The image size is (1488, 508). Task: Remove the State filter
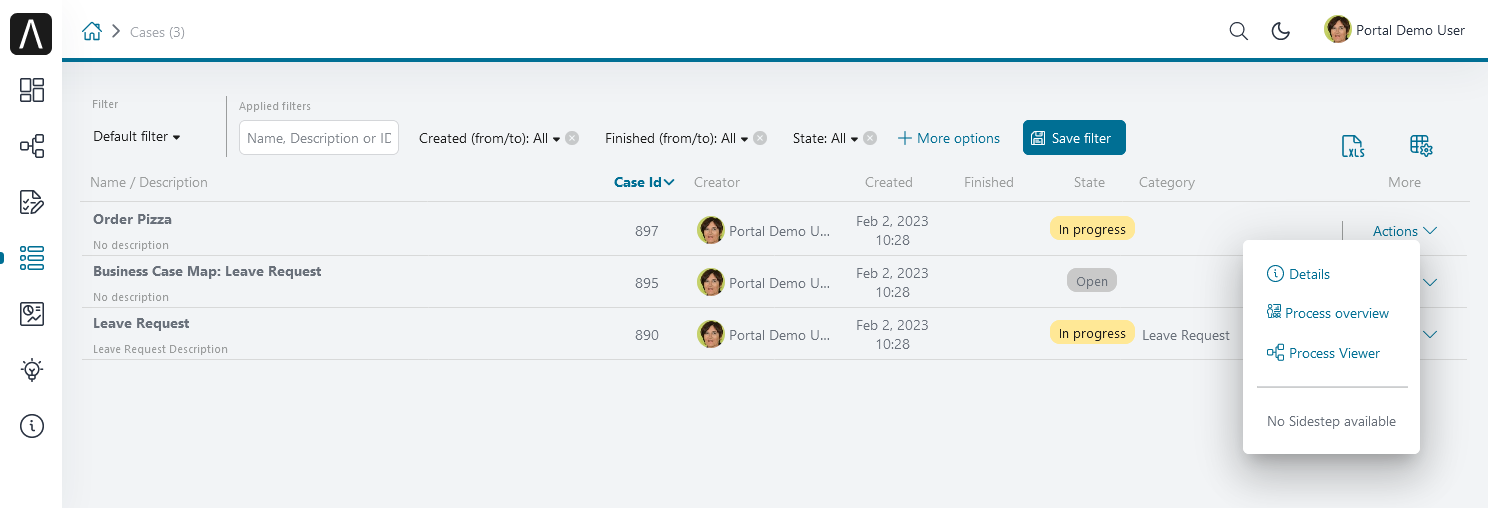click(870, 139)
